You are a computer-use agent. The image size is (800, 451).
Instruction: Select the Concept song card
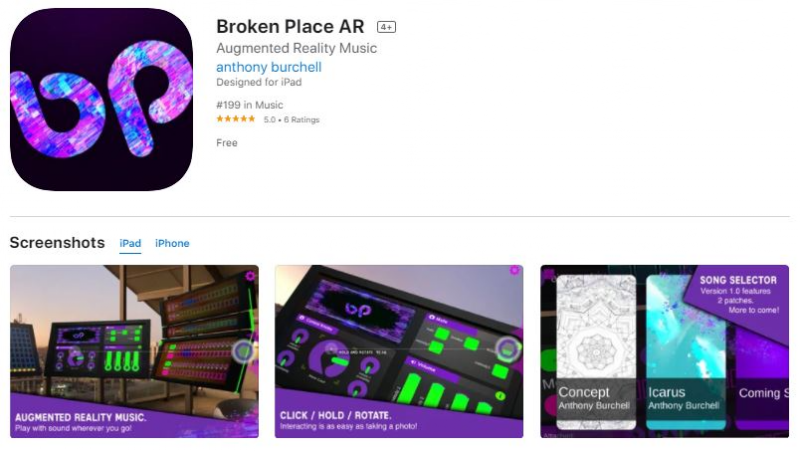tap(596, 352)
